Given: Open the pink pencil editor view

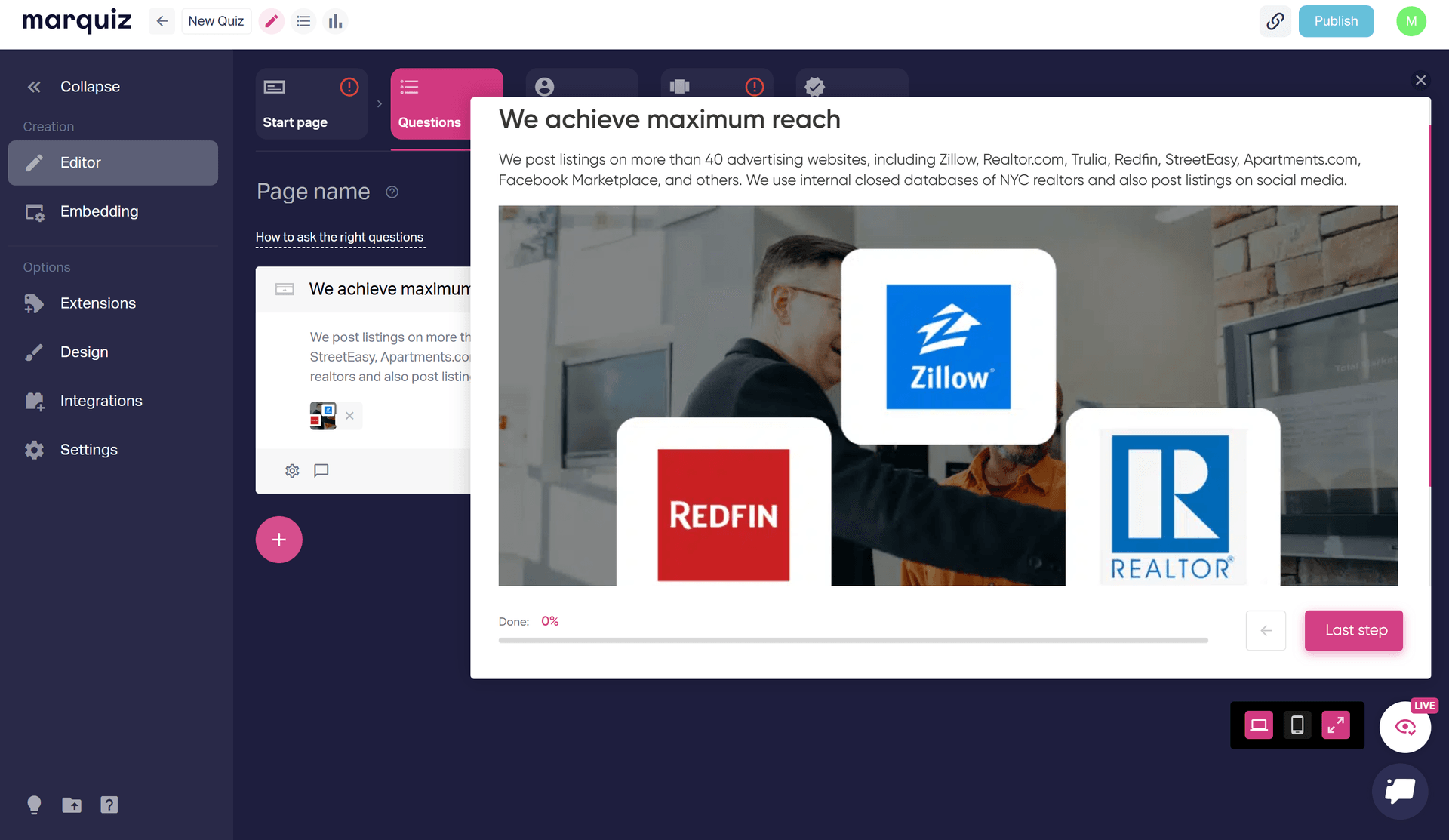Looking at the screenshot, I should coord(272,21).
